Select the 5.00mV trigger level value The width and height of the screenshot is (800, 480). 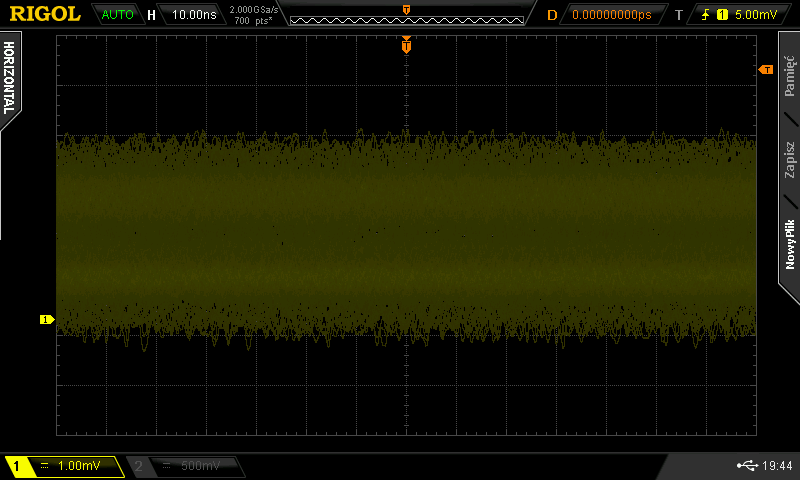pyautogui.click(x=756, y=14)
